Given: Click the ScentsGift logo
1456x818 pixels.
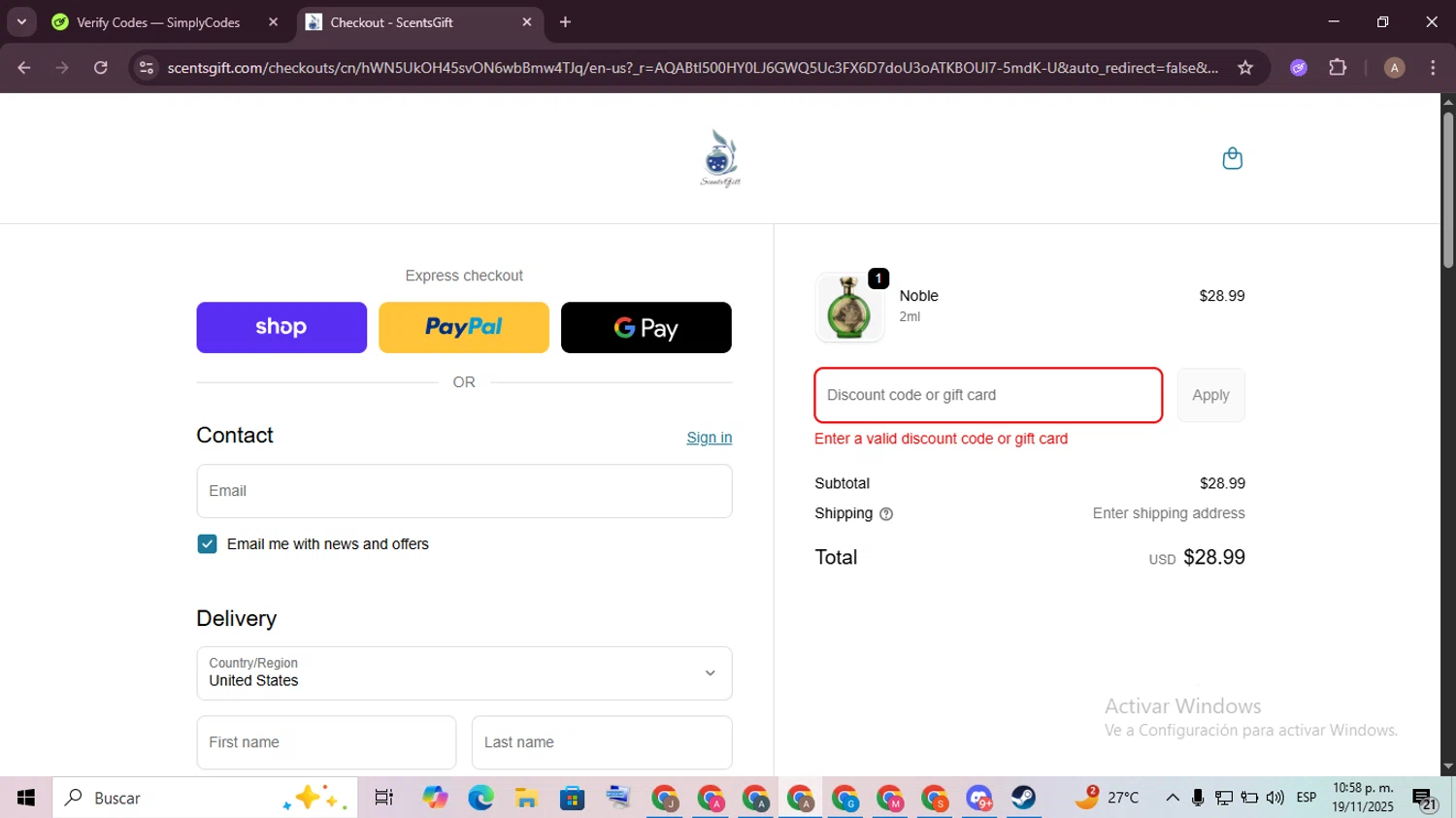Looking at the screenshot, I should 720,158.
